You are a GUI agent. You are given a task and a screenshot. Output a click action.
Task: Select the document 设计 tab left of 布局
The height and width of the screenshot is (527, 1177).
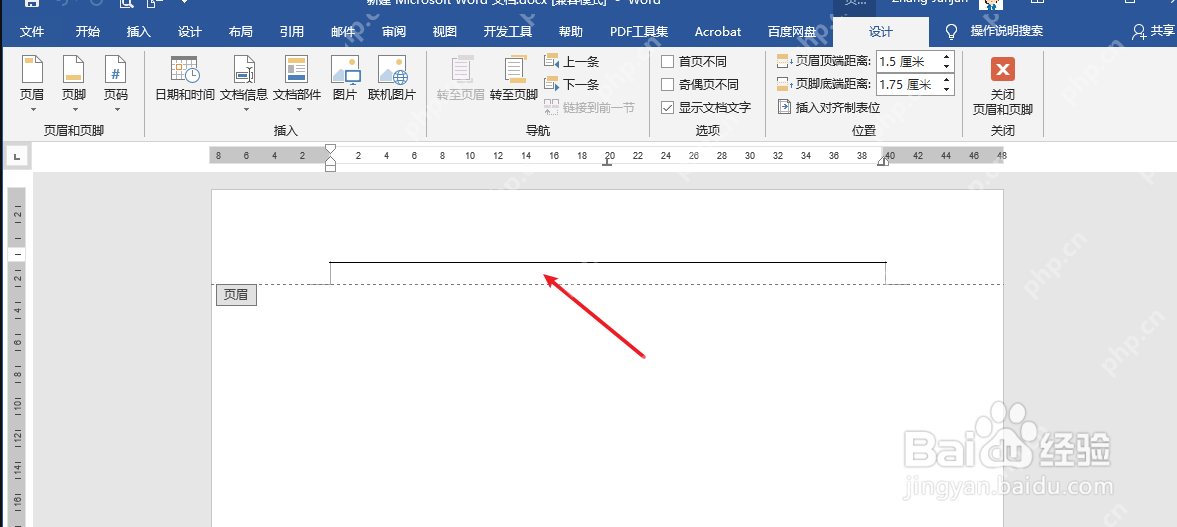[190, 32]
